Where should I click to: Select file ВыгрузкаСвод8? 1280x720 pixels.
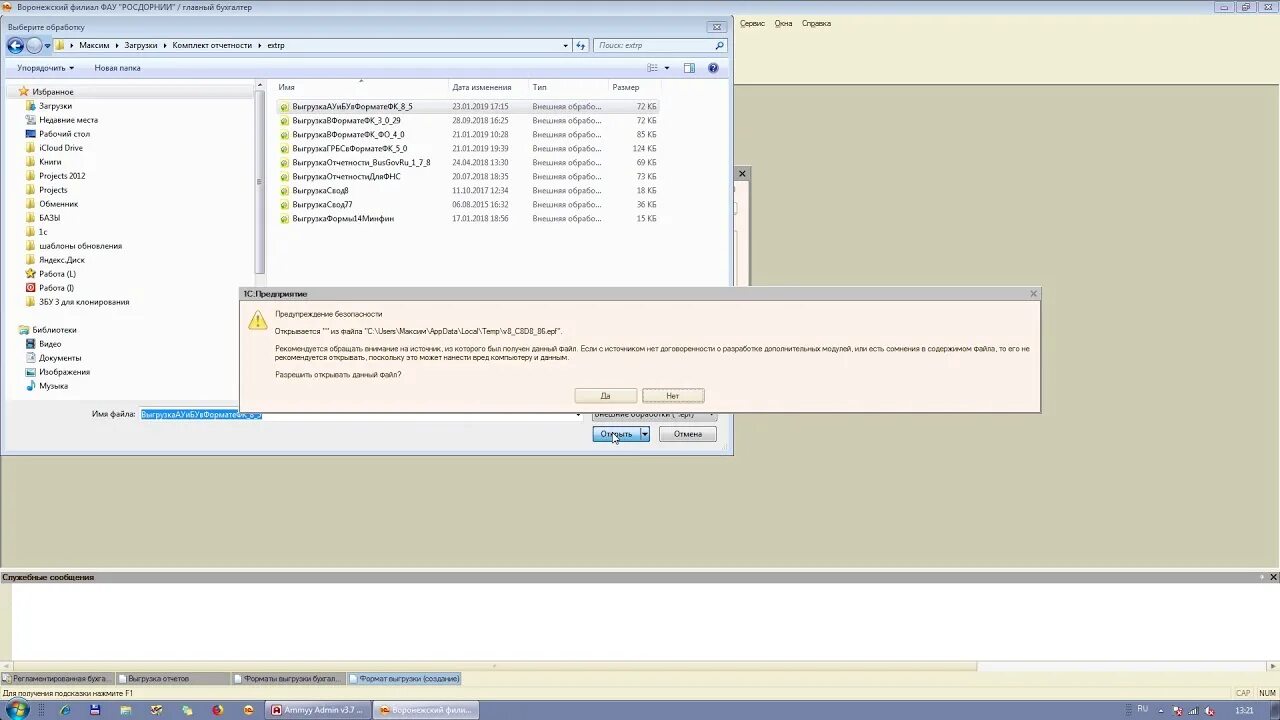[320, 190]
